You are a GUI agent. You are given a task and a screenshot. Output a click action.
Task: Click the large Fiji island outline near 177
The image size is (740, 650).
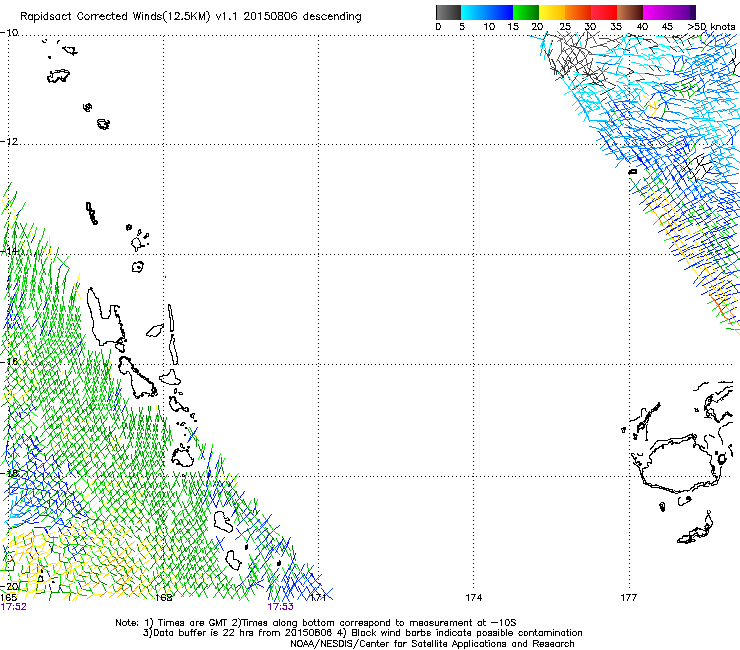(x=682, y=464)
